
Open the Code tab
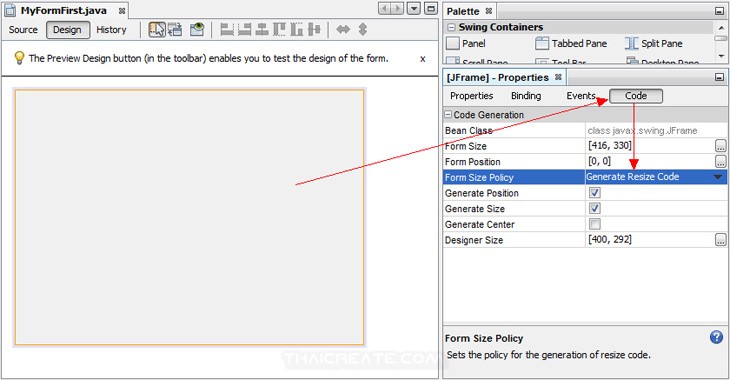636,96
